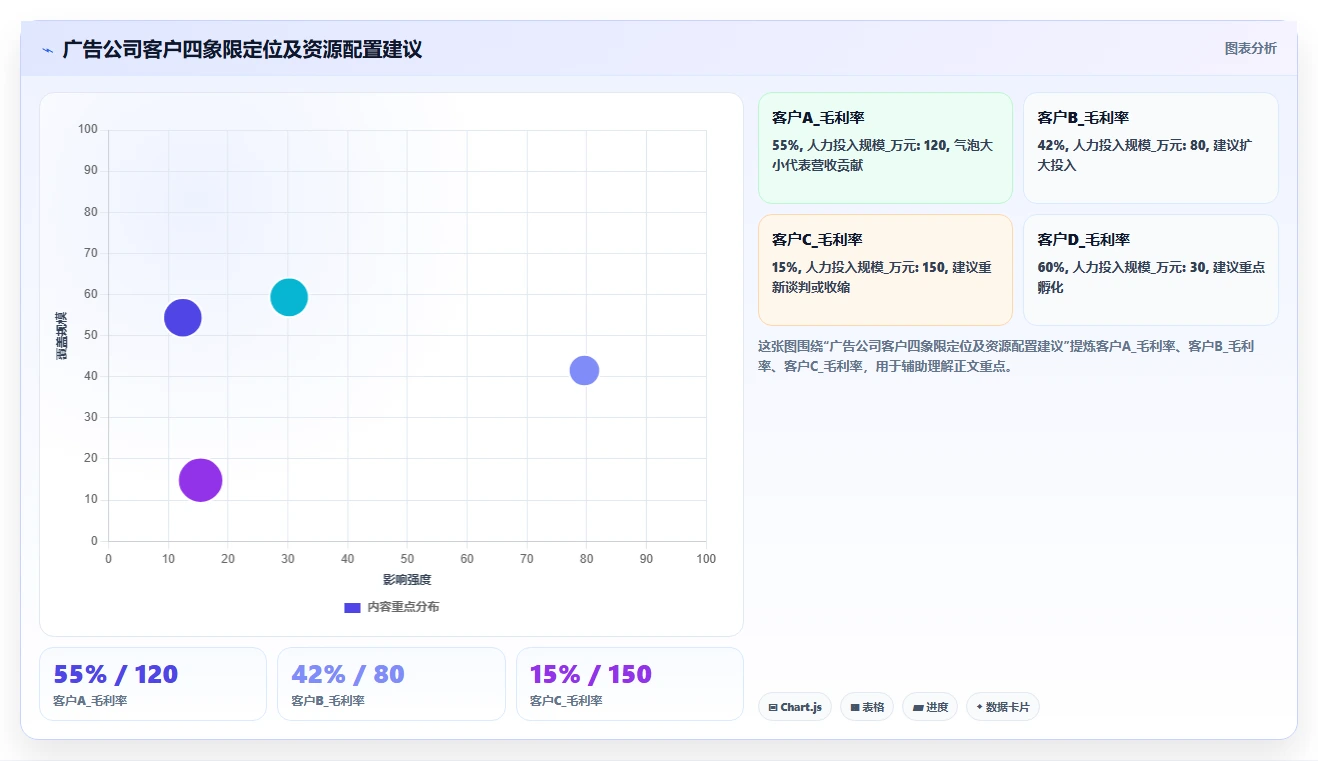
Task: Click the Chart.js tag chip
Action: (x=795, y=707)
